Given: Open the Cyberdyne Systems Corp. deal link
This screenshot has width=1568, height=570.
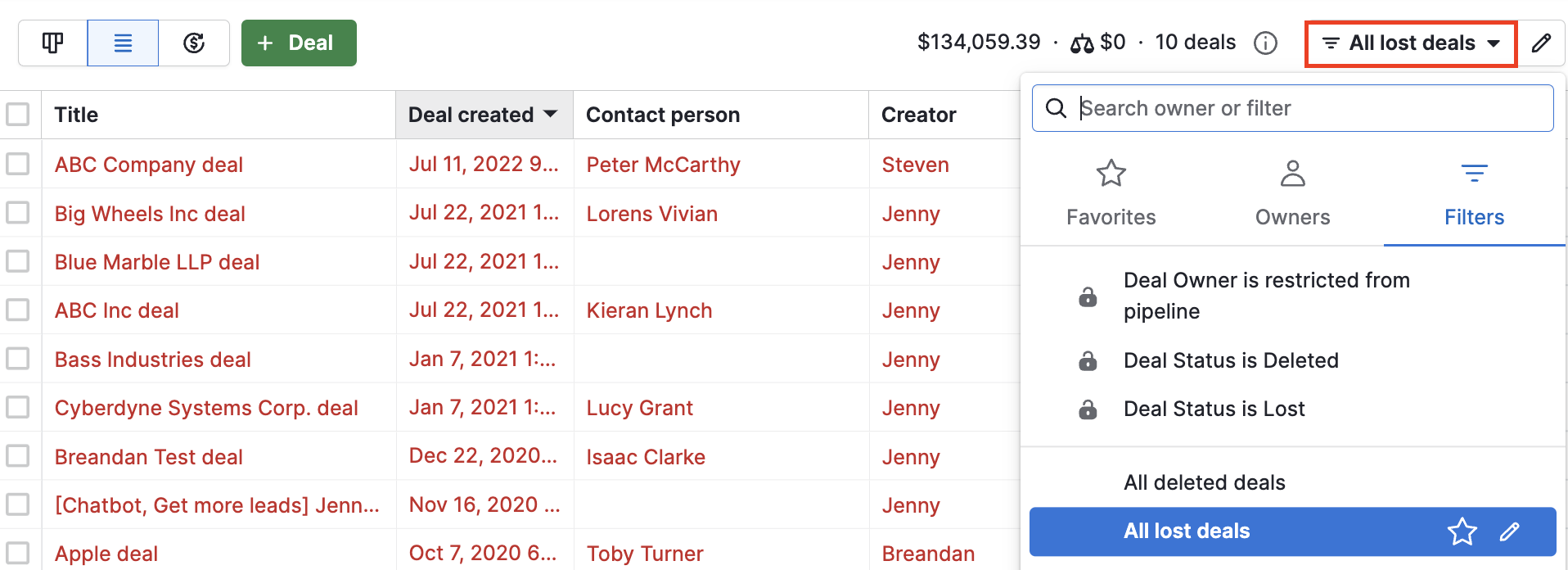Looking at the screenshot, I should tap(206, 408).
